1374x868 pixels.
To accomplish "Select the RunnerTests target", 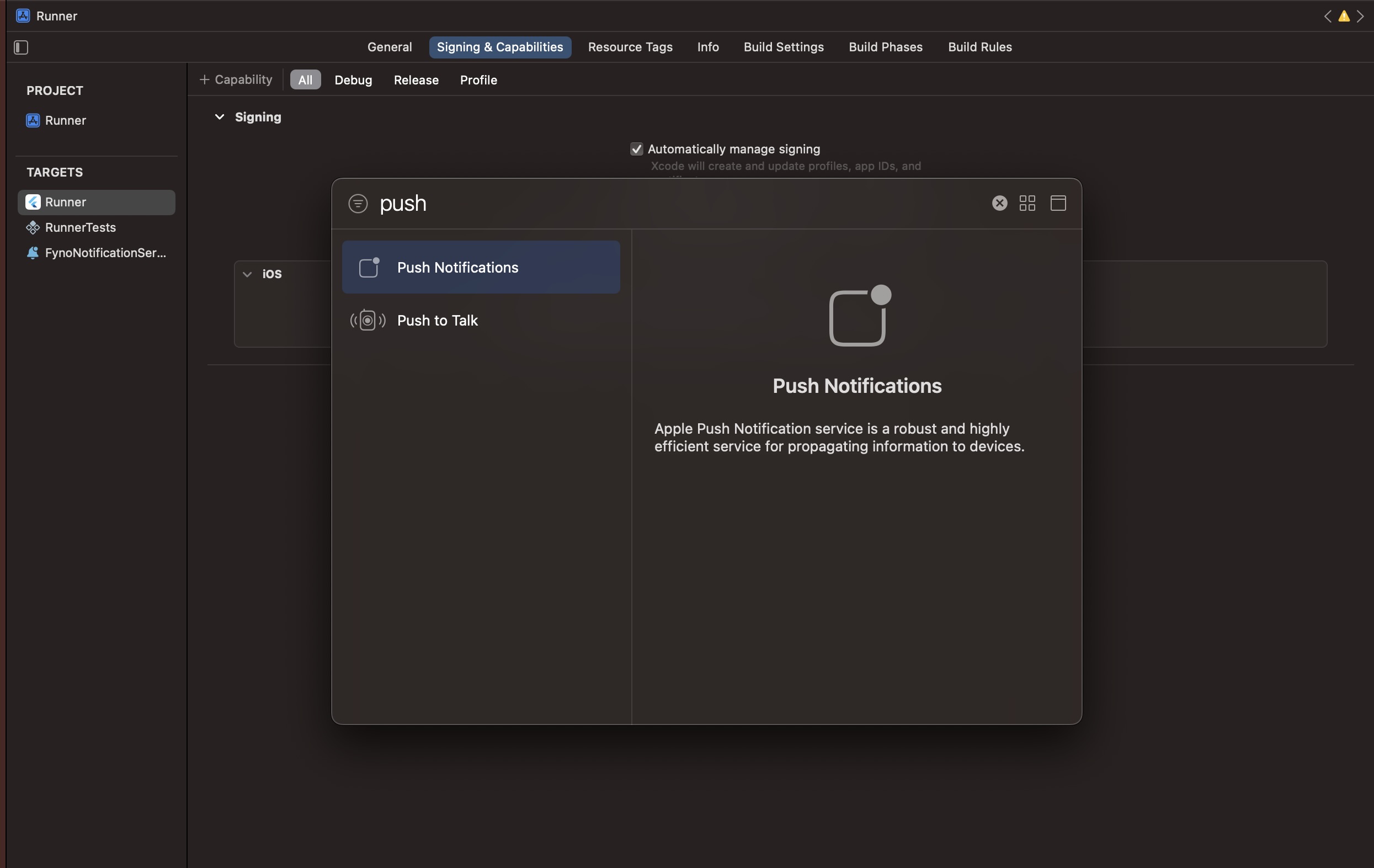I will pyautogui.click(x=80, y=228).
